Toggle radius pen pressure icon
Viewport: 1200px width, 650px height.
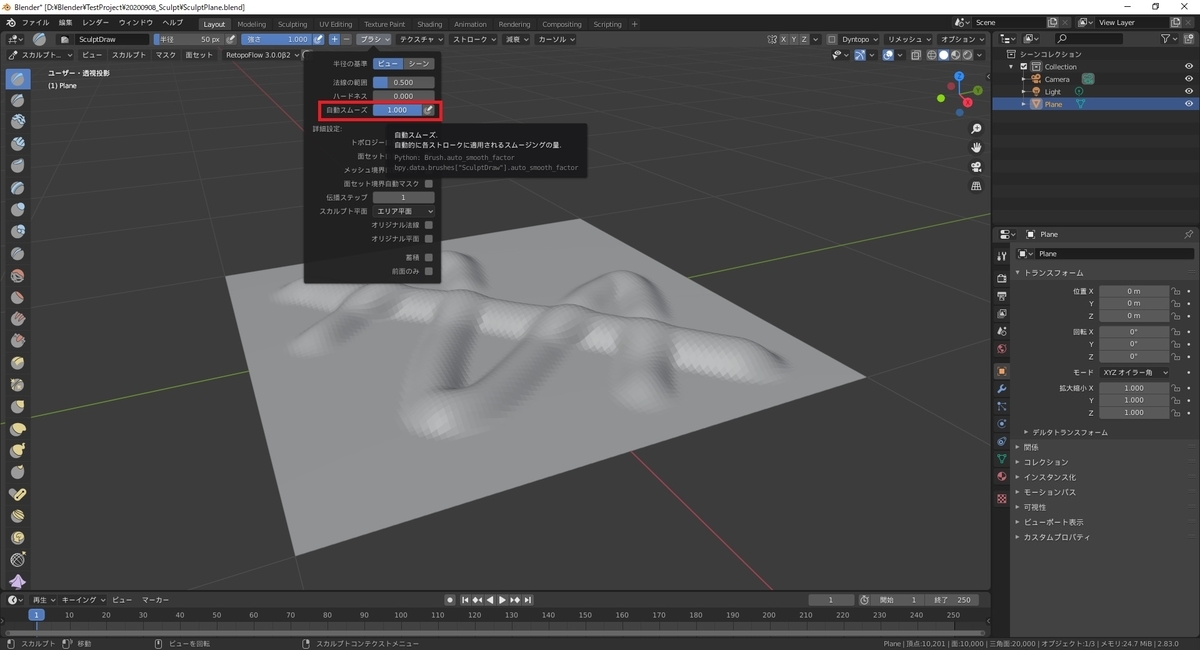tap(231, 39)
